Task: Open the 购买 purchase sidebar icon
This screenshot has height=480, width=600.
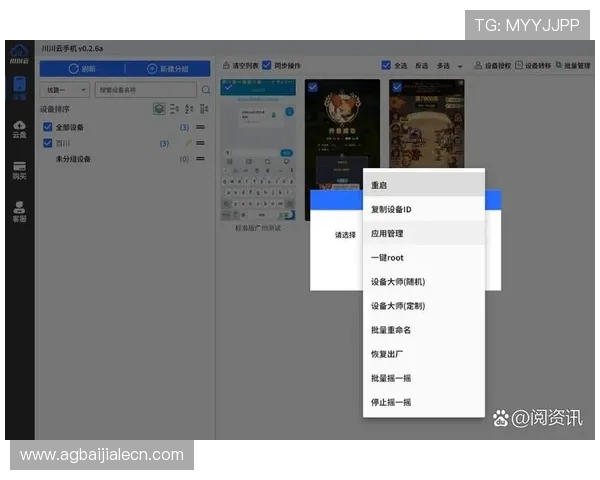Action: coord(19,170)
